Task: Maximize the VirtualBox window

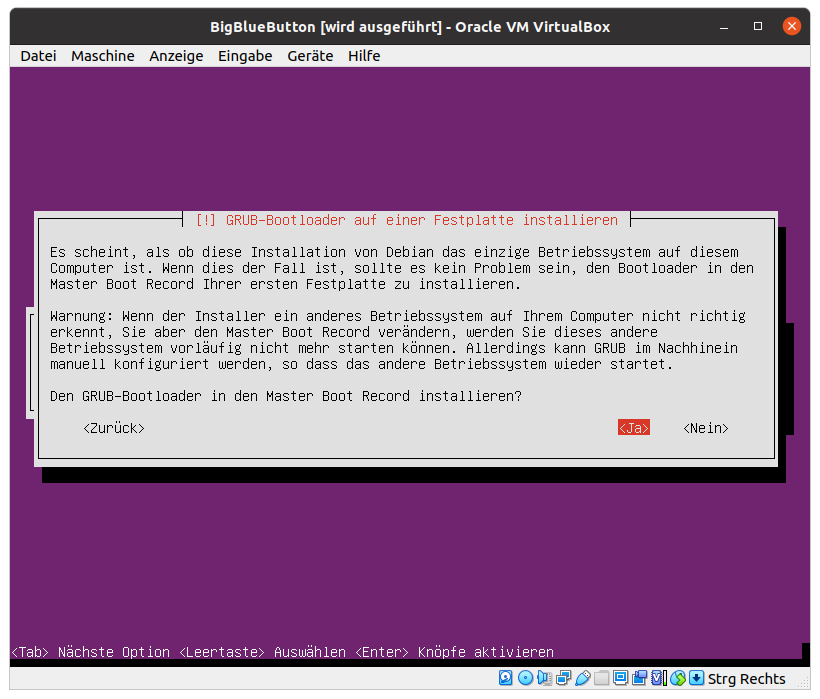Action: [x=758, y=26]
